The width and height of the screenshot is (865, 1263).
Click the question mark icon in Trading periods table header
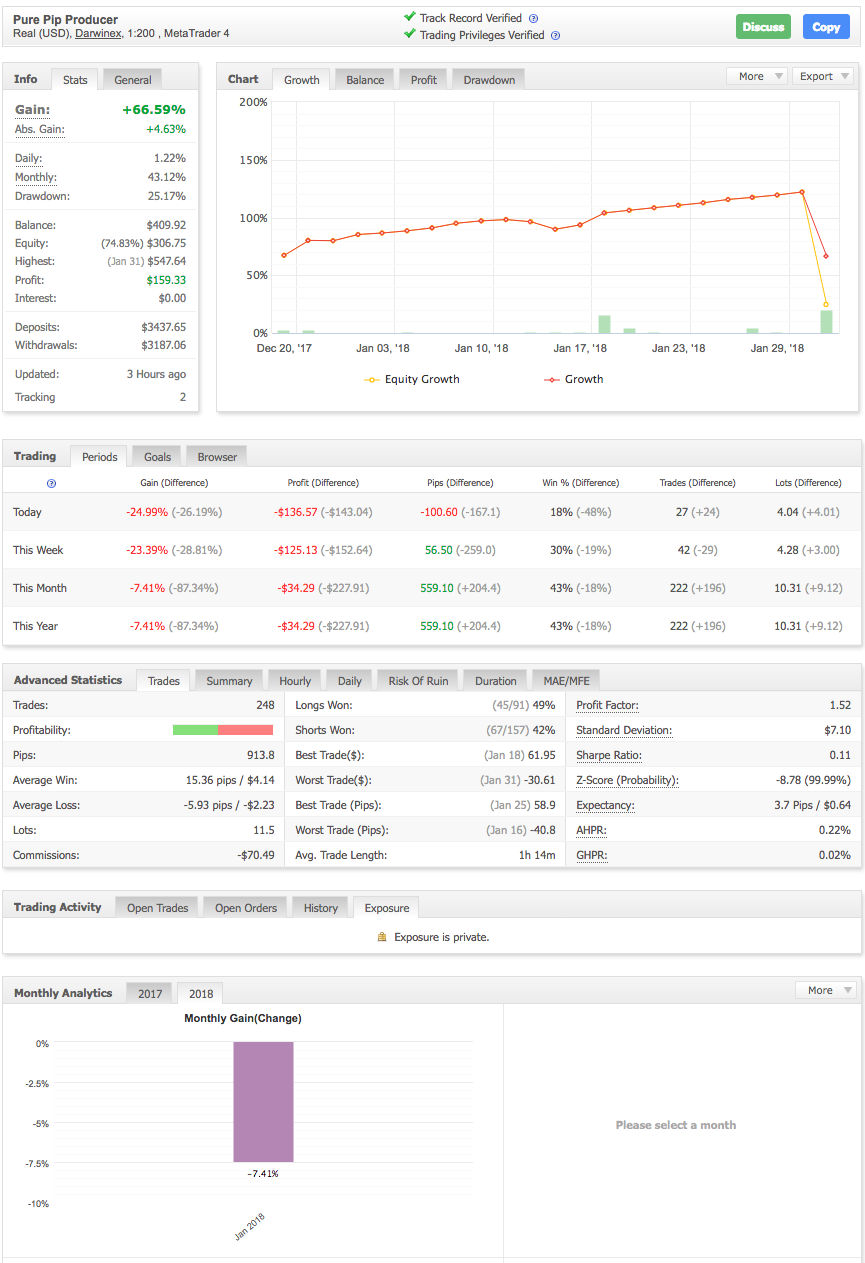[x=51, y=483]
